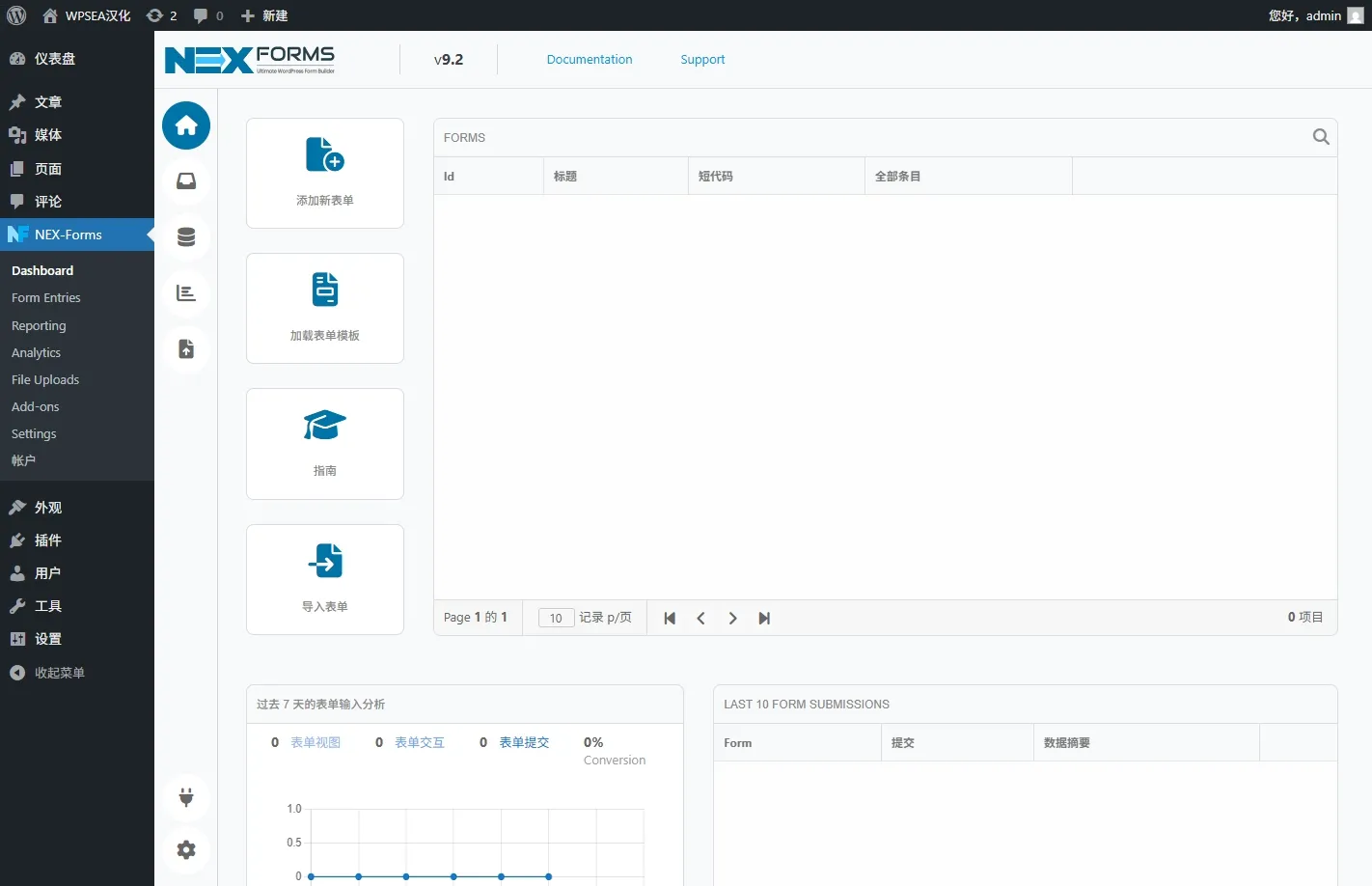Viewport: 1372px width, 886px height.
Task: Click the file upload icon in sidebar
Action: click(186, 349)
